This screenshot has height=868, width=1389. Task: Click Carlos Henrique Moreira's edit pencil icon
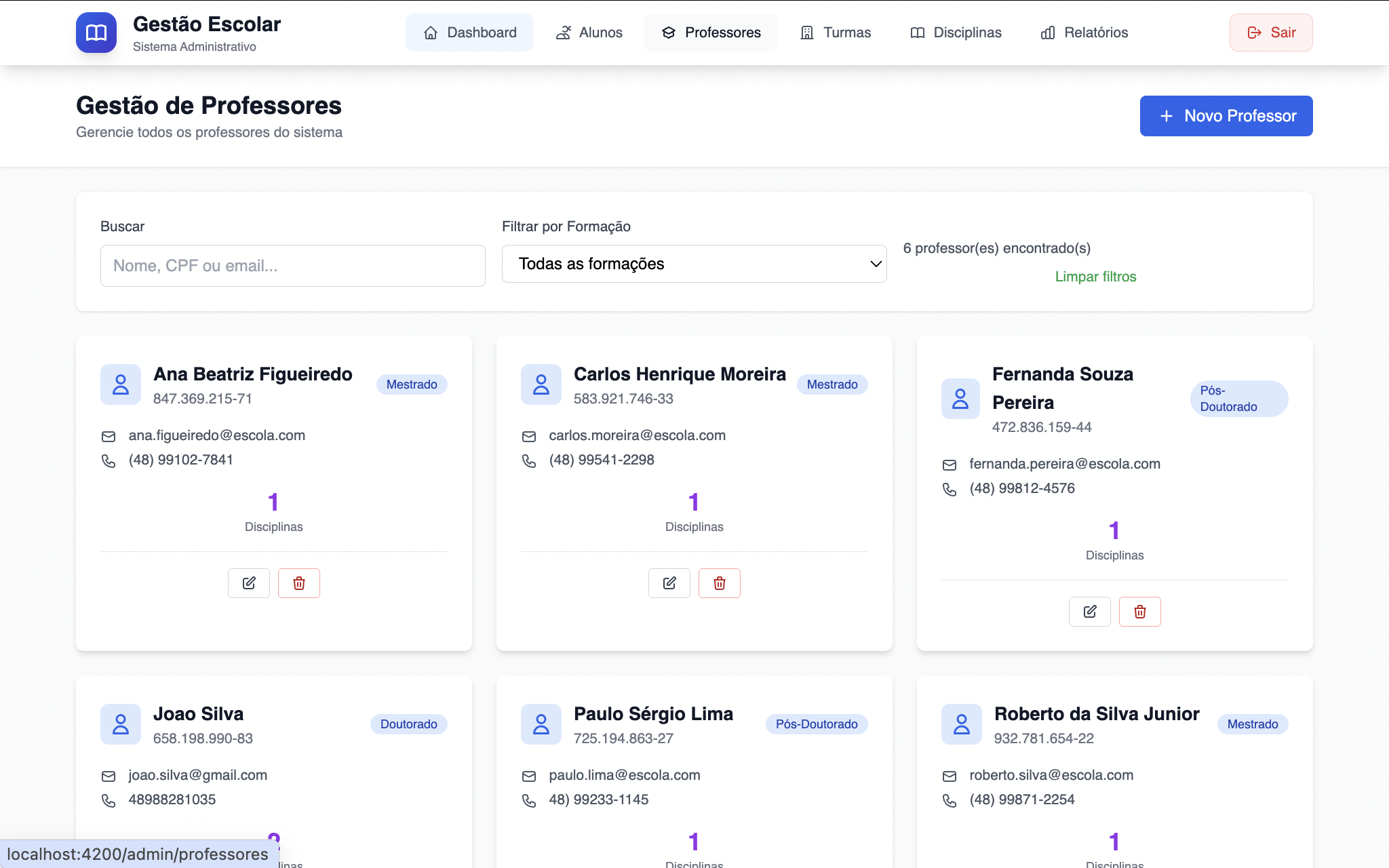pyautogui.click(x=669, y=583)
